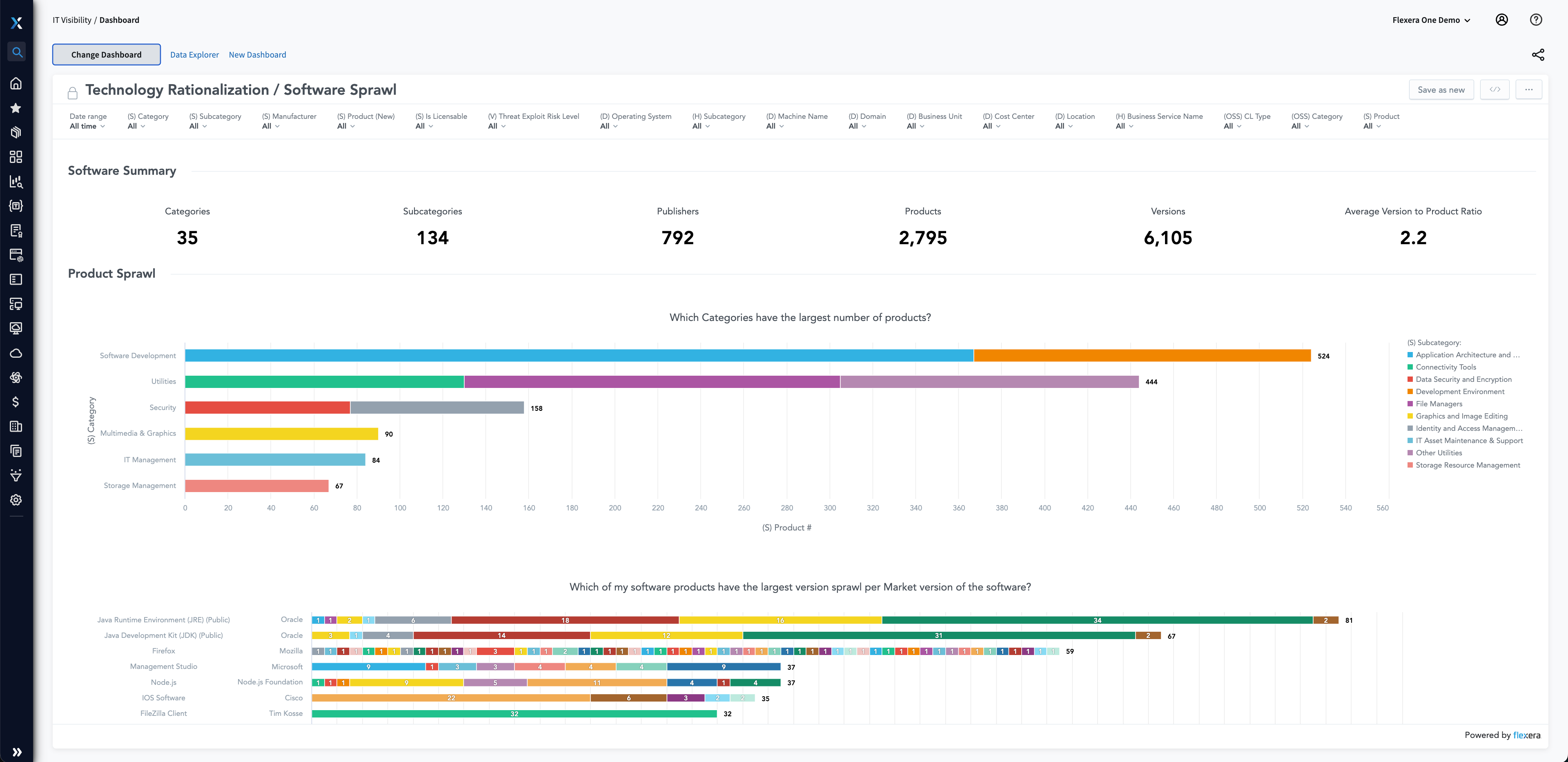Click the share icon at top right
Screen dimensions: 1568x762
(1537, 55)
